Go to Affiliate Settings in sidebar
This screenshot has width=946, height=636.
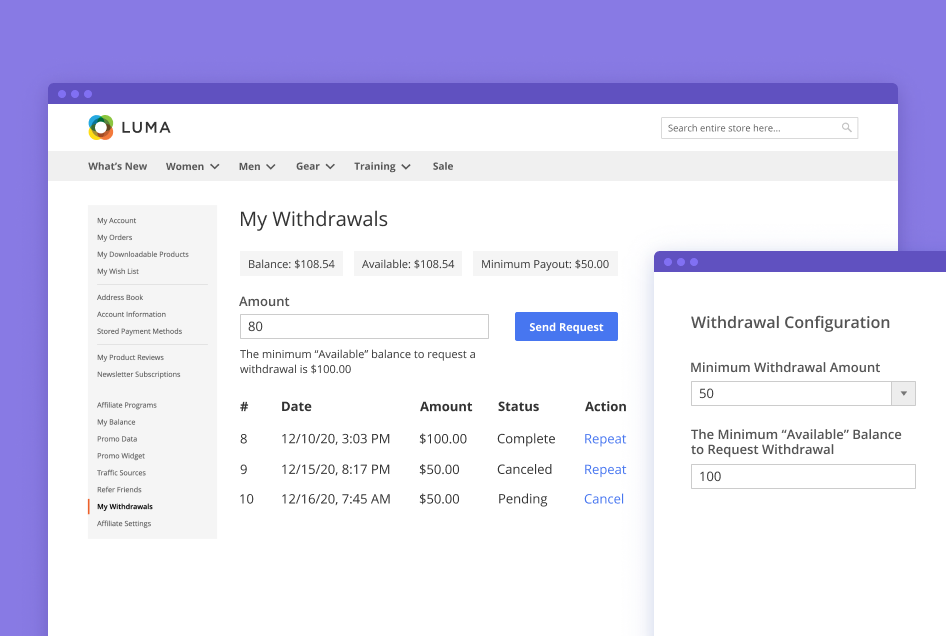point(124,524)
